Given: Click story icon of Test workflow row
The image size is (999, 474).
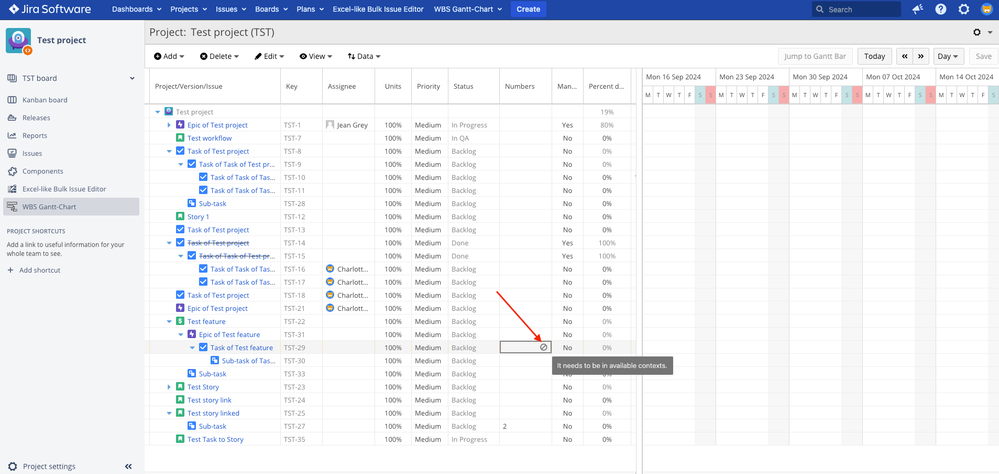Looking at the screenshot, I should pos(180,138).
